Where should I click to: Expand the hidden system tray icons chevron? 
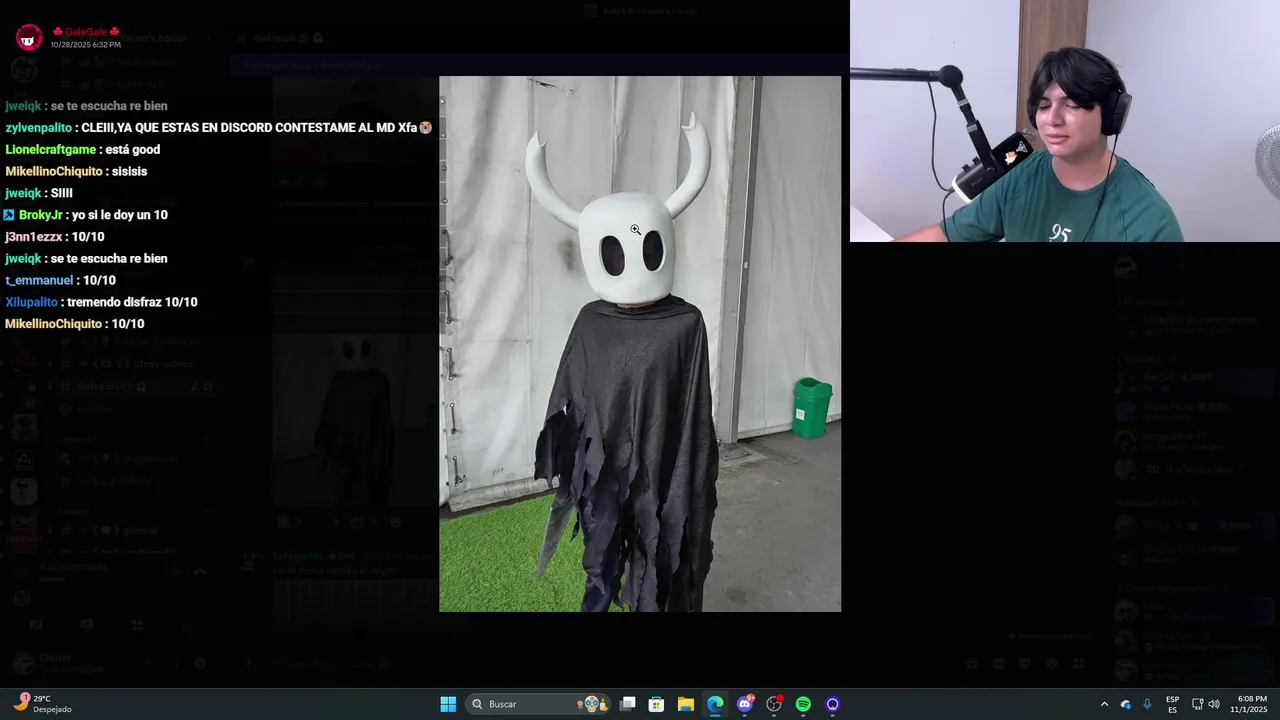coord(1104,704)
